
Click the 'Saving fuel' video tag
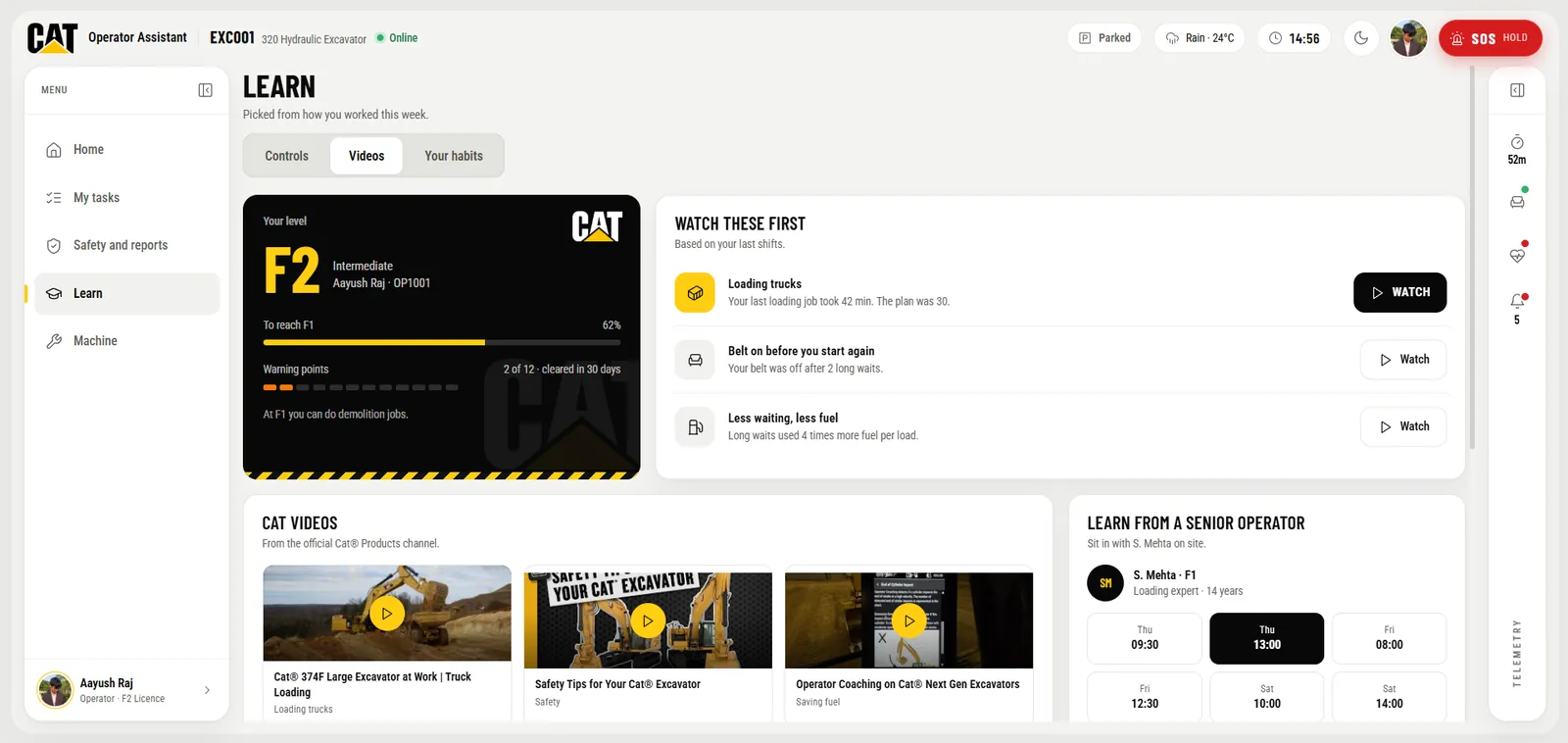pyautogui.click(x=817, y=702)
